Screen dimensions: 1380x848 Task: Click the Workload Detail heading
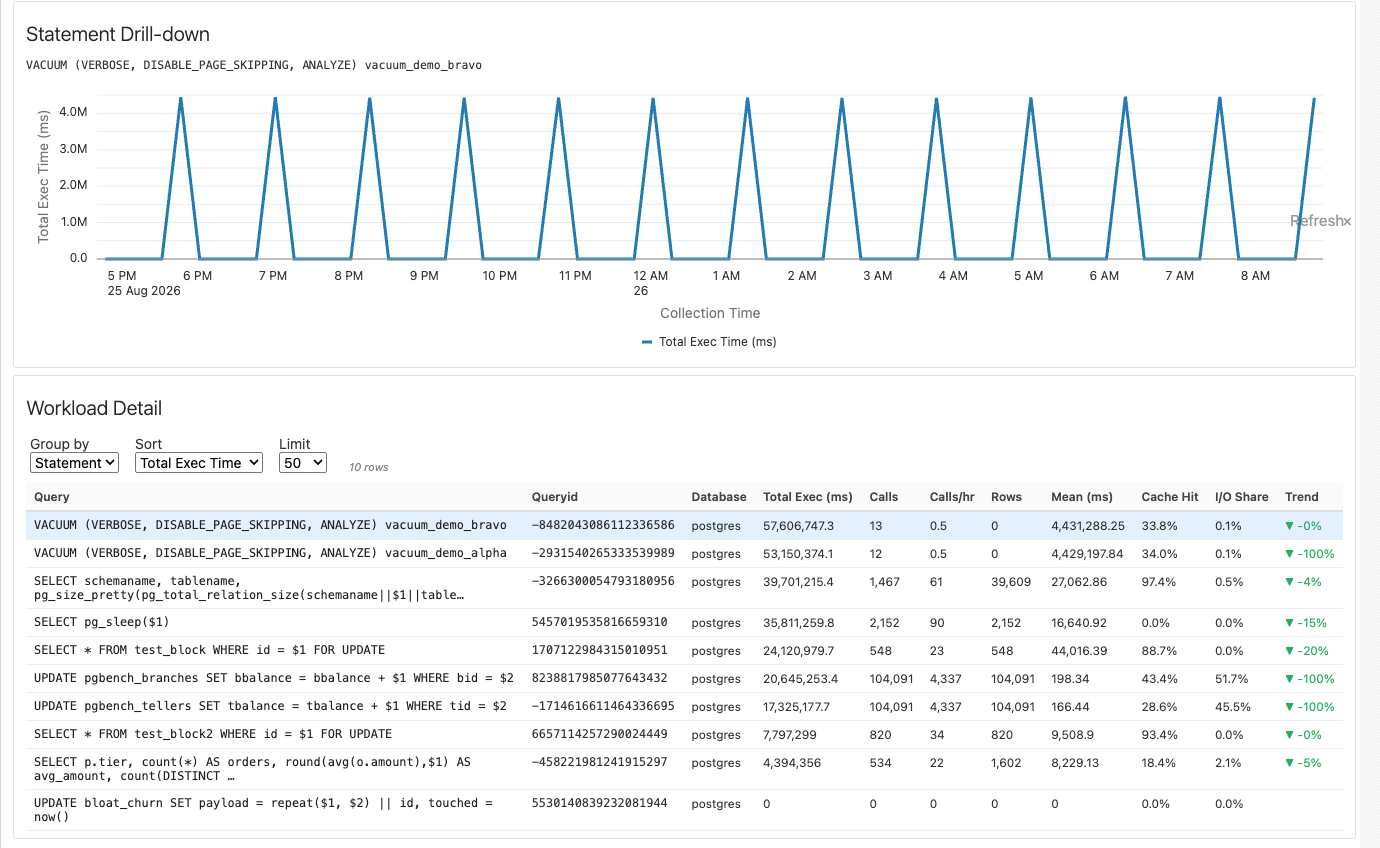tap(94, 408)
